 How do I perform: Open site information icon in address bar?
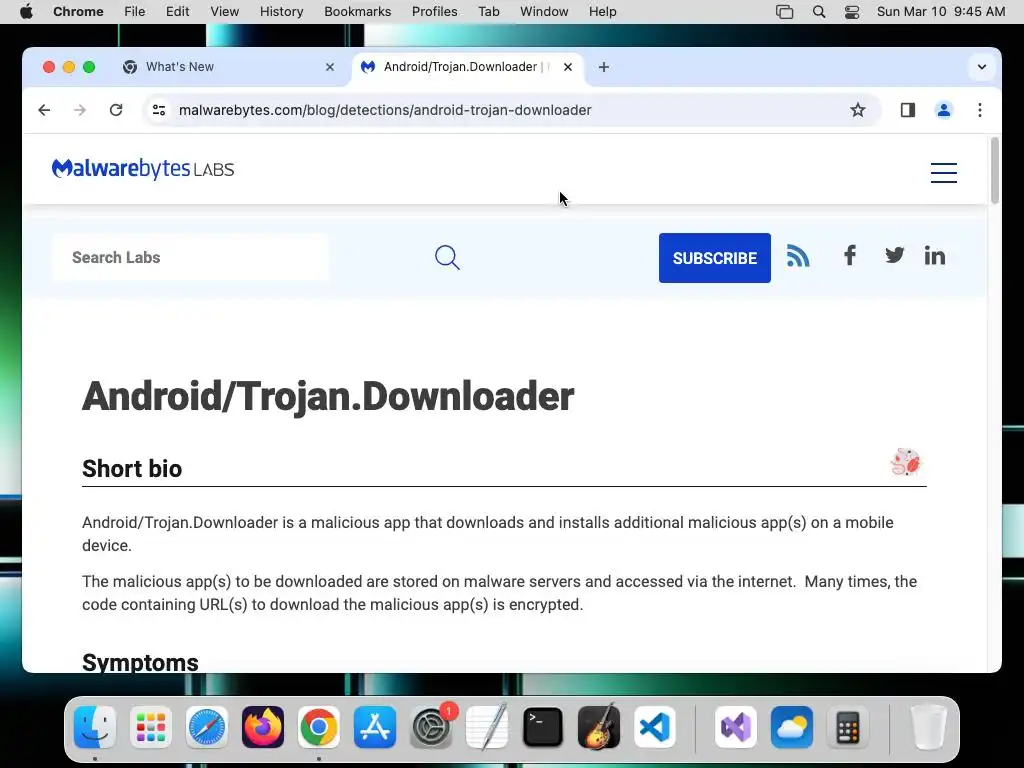pos(159,110)
